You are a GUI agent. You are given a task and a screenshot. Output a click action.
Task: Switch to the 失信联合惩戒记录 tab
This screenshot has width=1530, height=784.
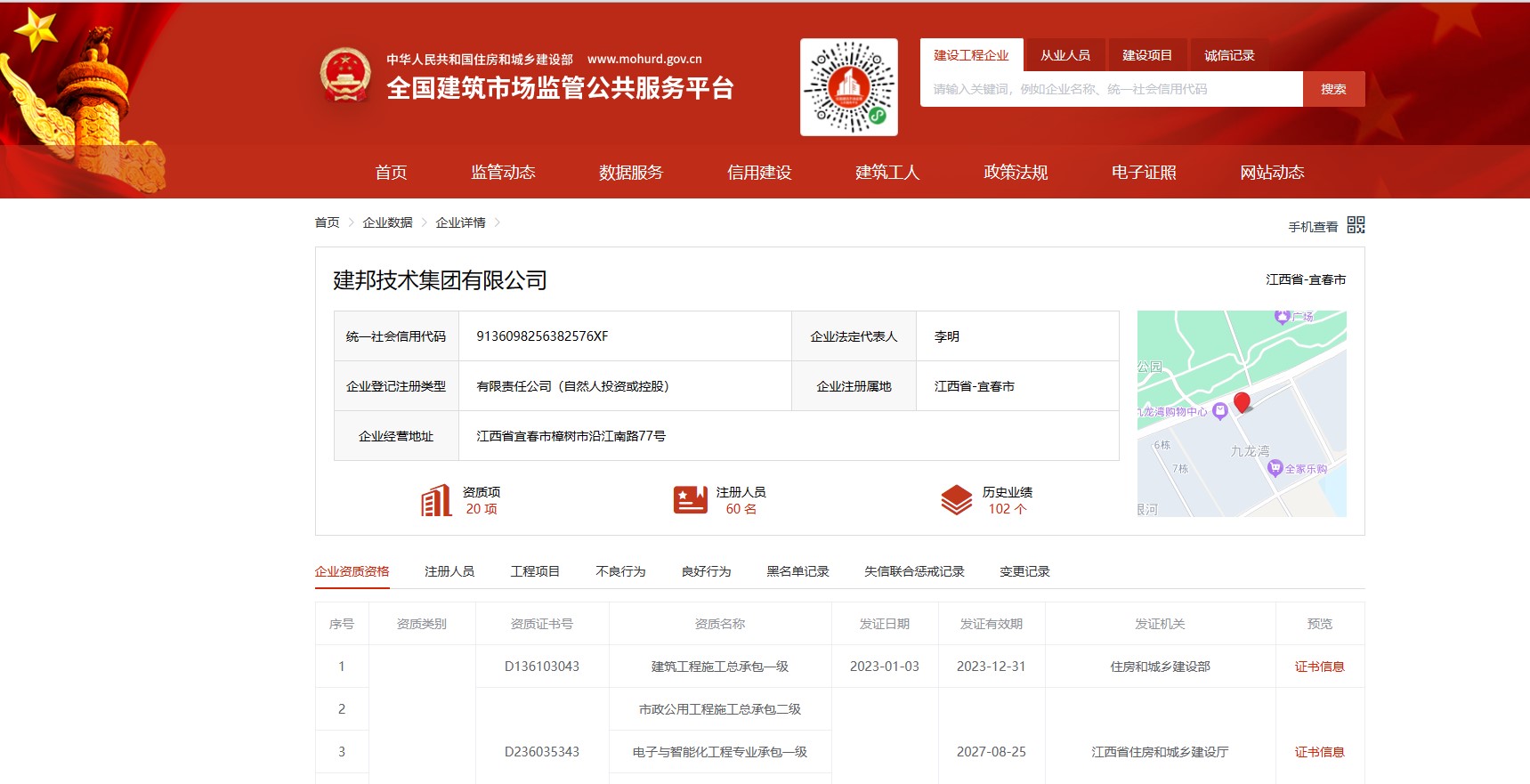[914, 571]
